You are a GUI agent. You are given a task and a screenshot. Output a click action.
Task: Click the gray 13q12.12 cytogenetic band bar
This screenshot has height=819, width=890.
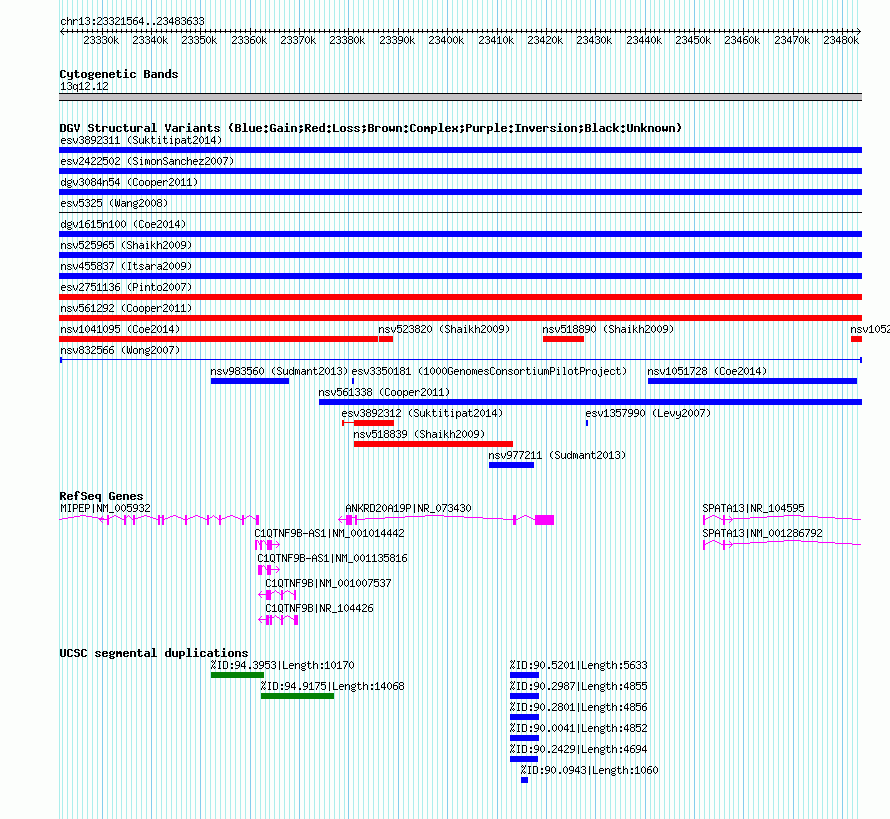tap(460, 97)
